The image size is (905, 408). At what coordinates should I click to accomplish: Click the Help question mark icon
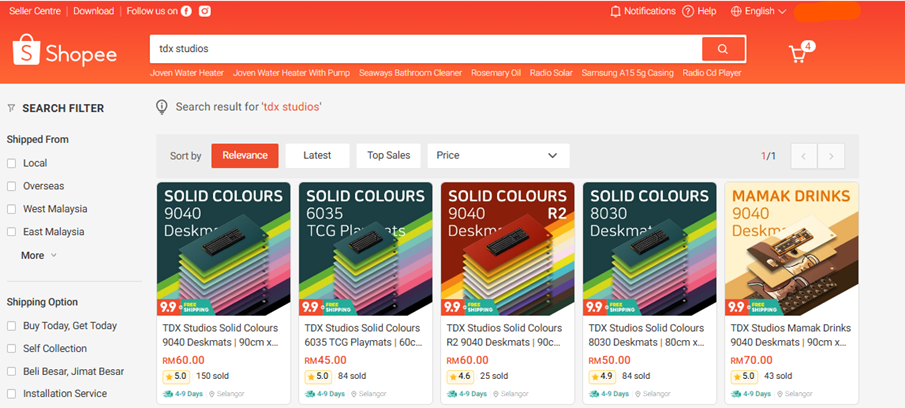point(687,12)
